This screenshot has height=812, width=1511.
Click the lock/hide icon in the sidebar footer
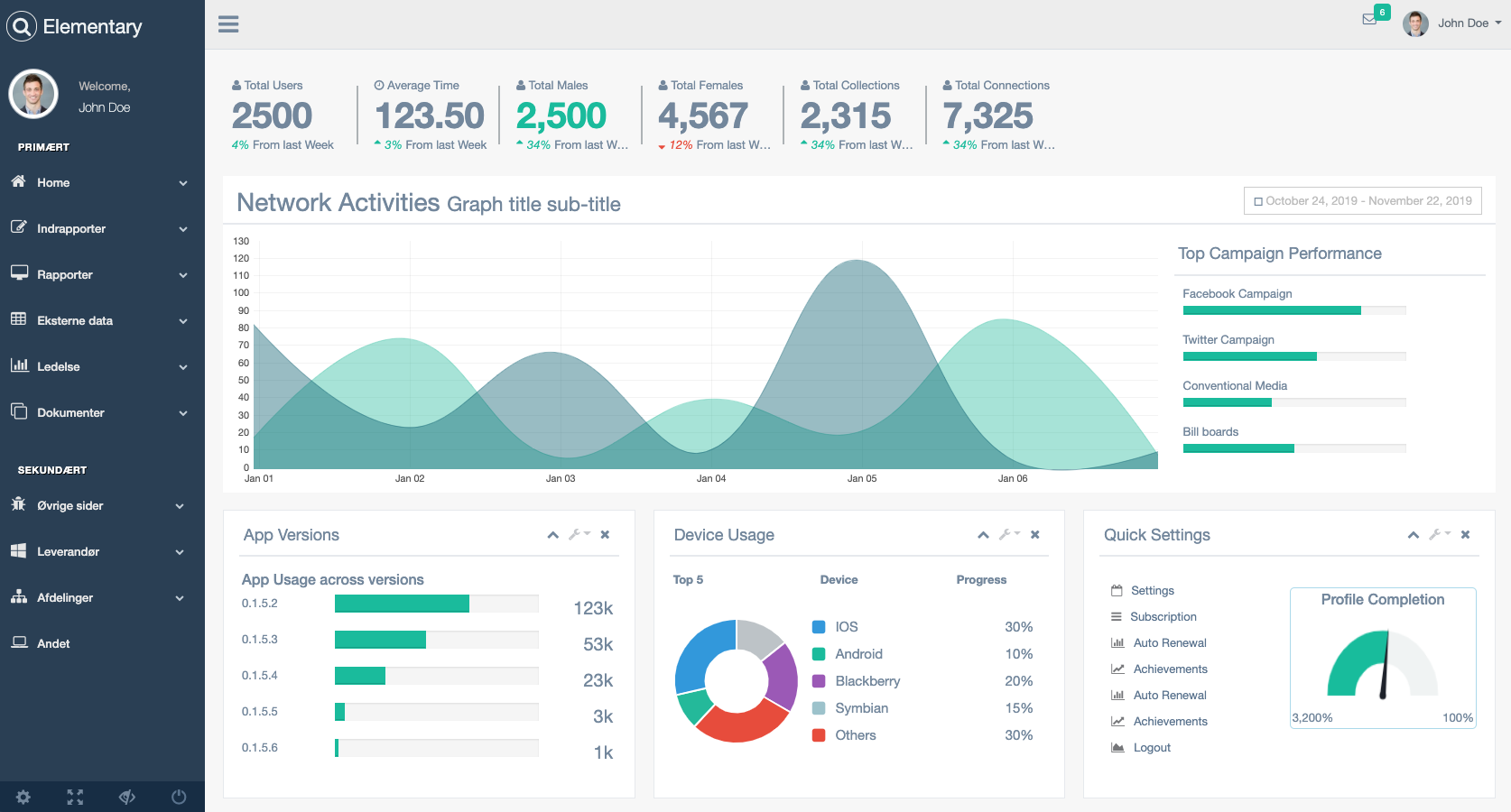[x=127, y=797]
